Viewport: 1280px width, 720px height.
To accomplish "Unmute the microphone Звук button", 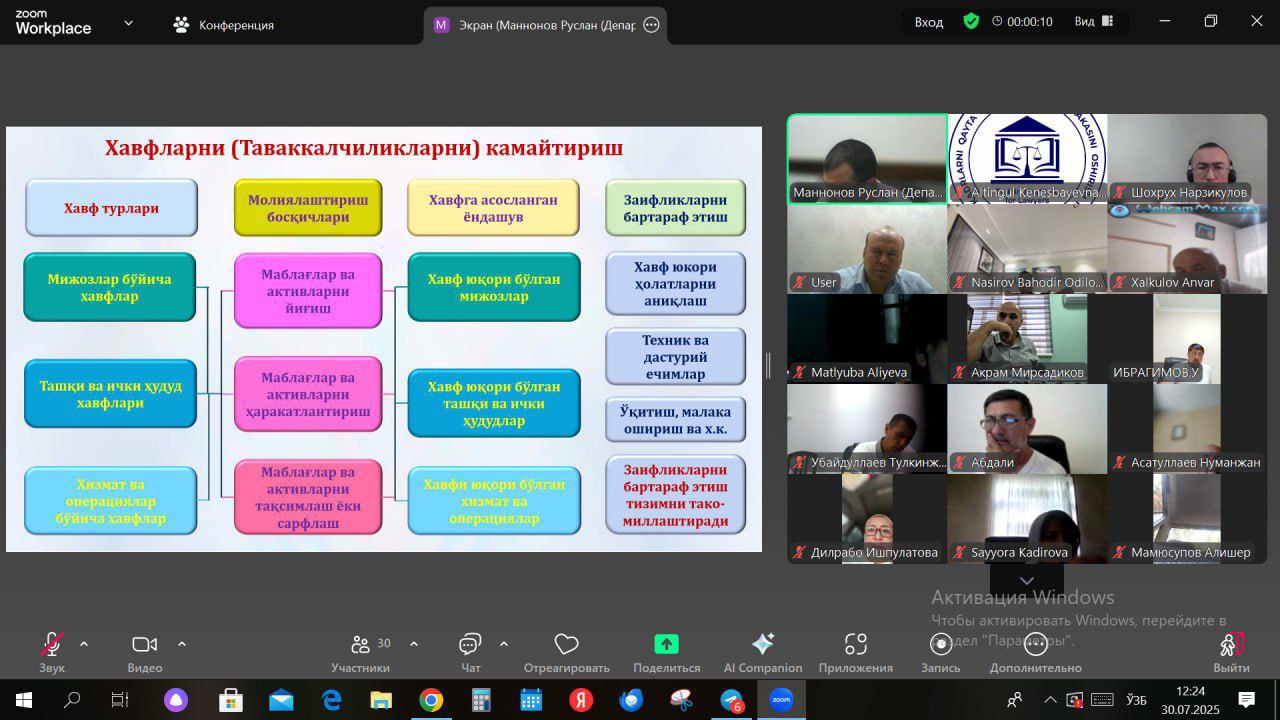I will click(x=52, y=644).
